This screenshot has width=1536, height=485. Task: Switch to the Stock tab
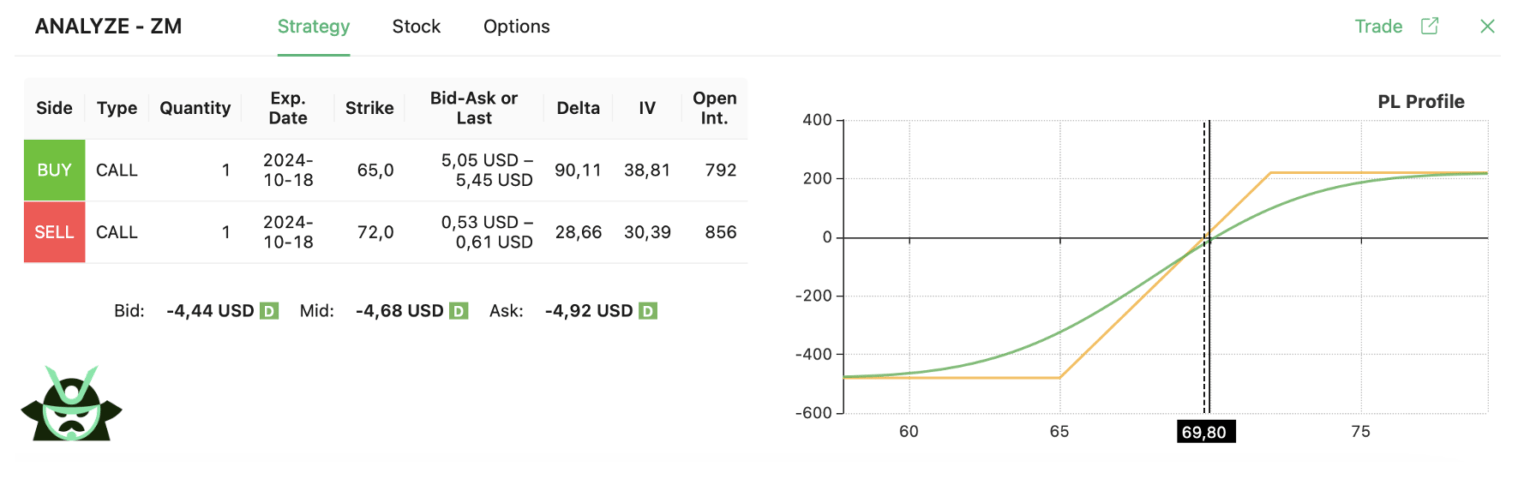tap(416, 27)
